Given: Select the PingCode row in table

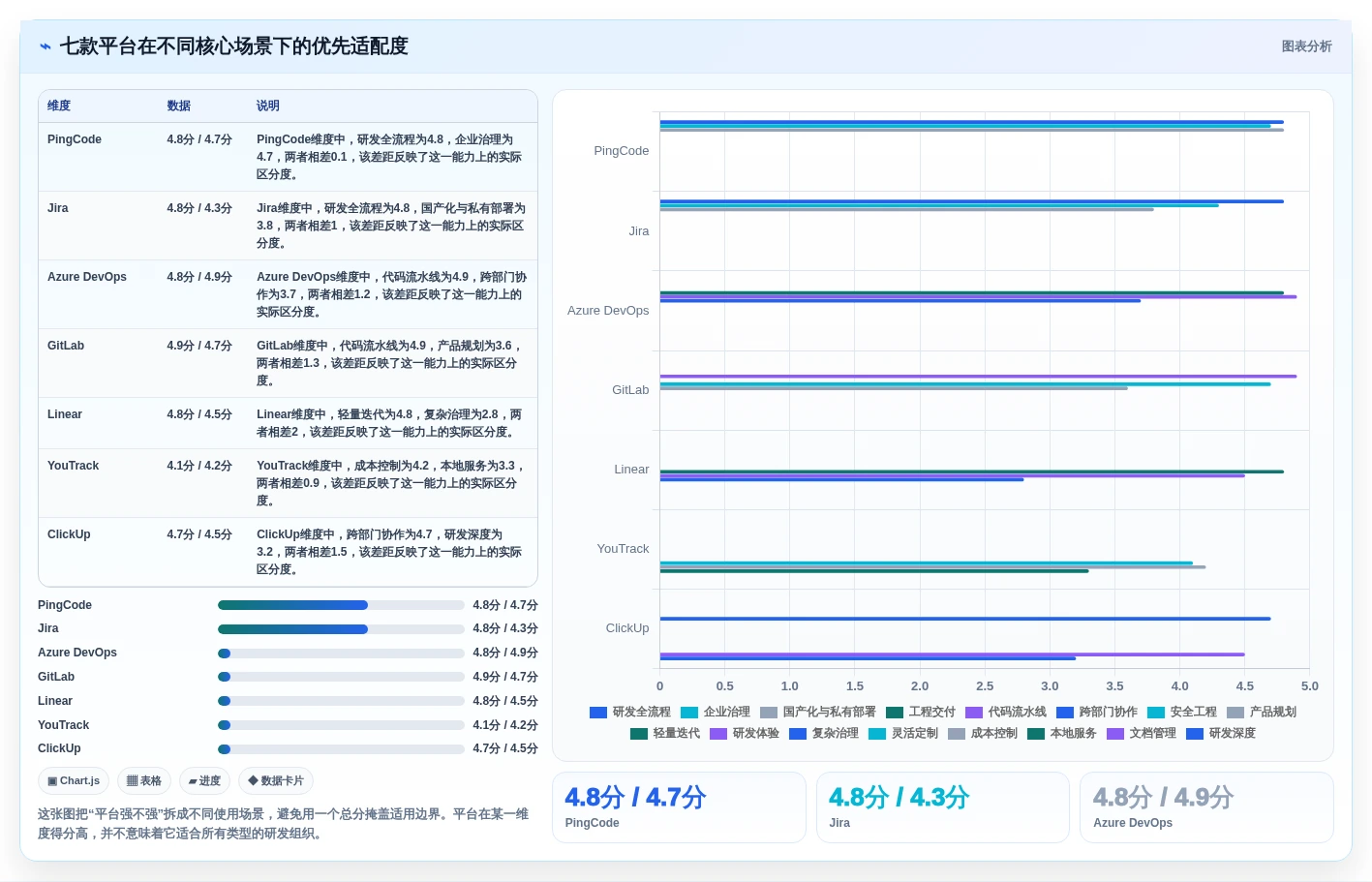Looking at the screenshot, I should pyautogui.click(x=288, y=157).
